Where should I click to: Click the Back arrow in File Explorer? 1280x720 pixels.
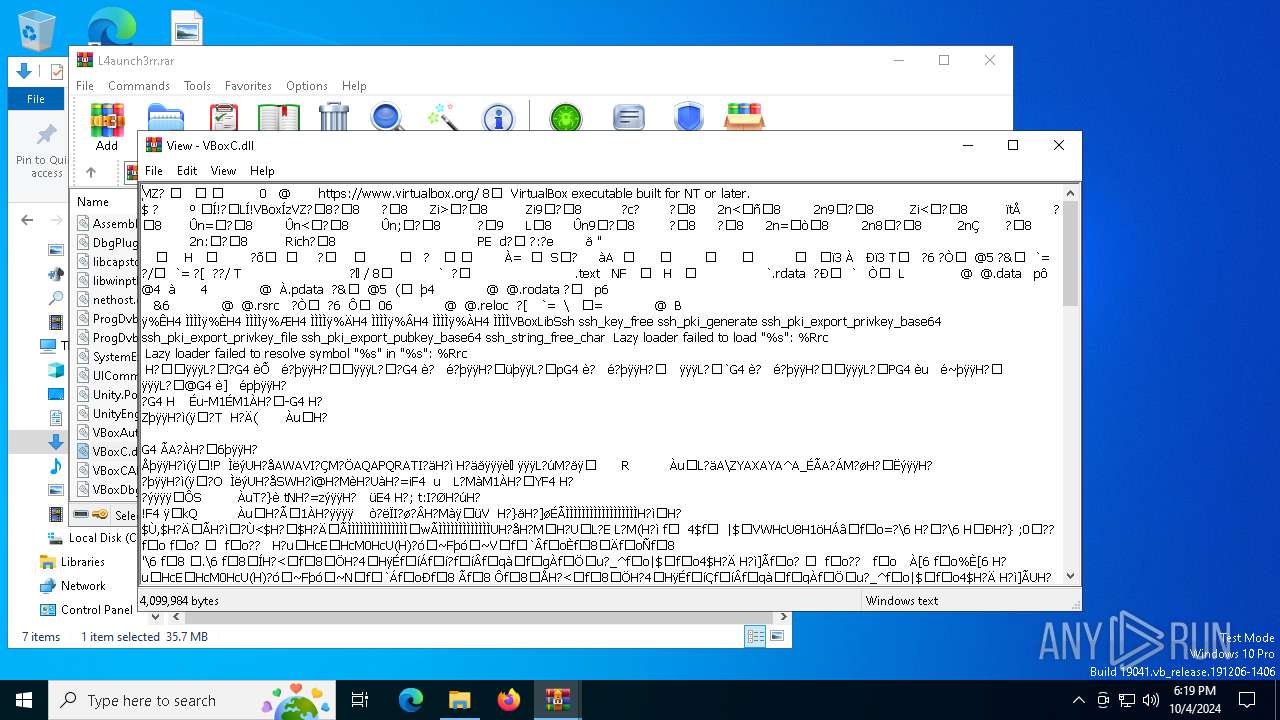tap(27, 220)
